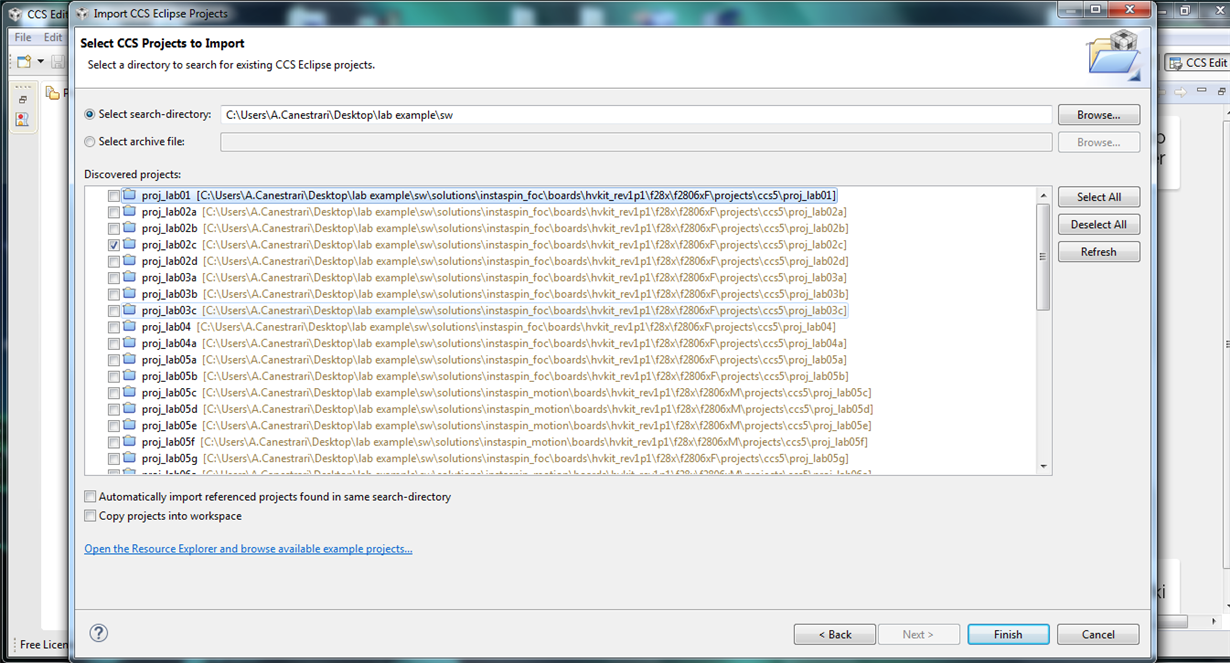The height and width of the screenshot is (663, 1230).
Task: Select the proj_lab03a project row text
Action: coord(495,278)
